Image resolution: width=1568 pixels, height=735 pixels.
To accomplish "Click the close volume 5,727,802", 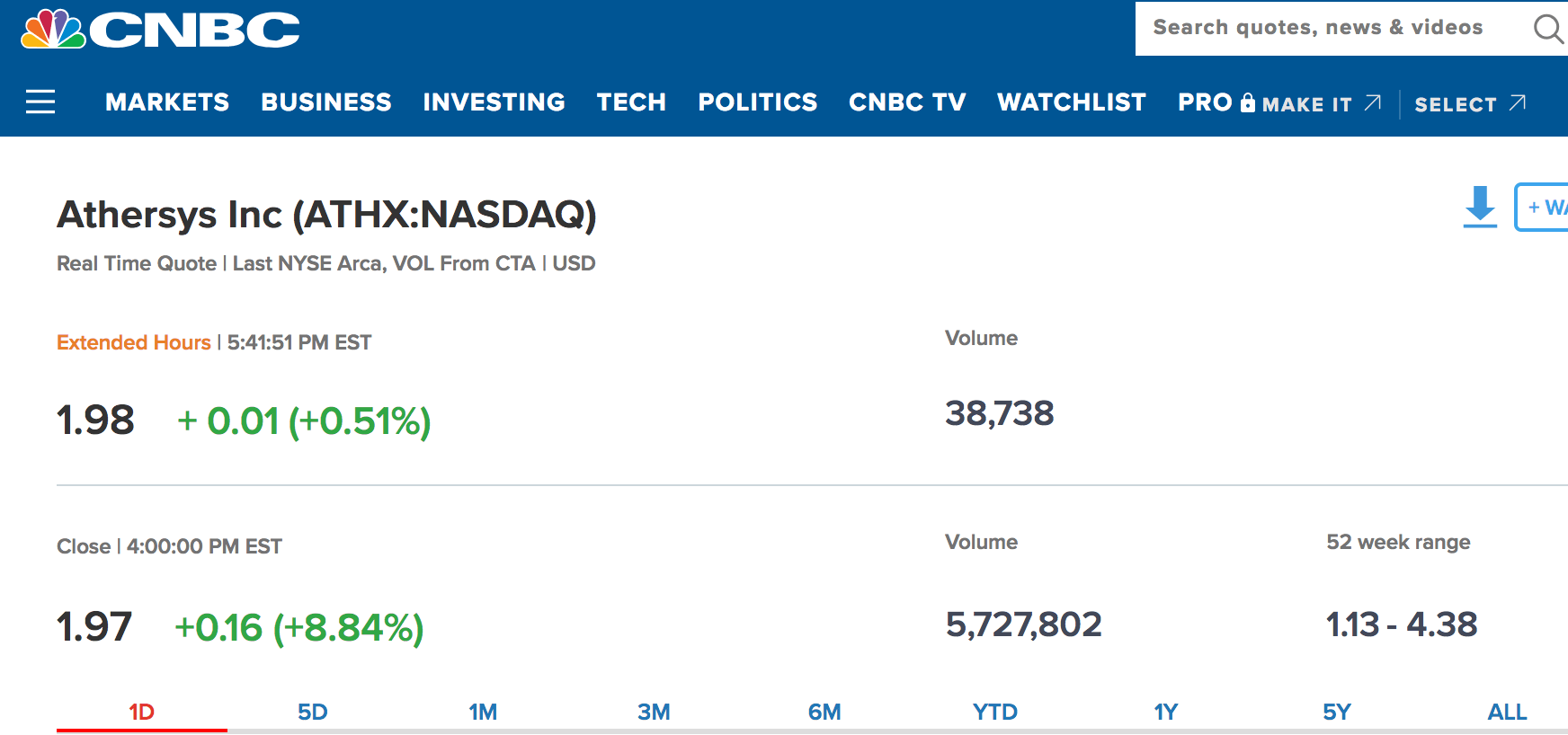I will coord(1023,624).
